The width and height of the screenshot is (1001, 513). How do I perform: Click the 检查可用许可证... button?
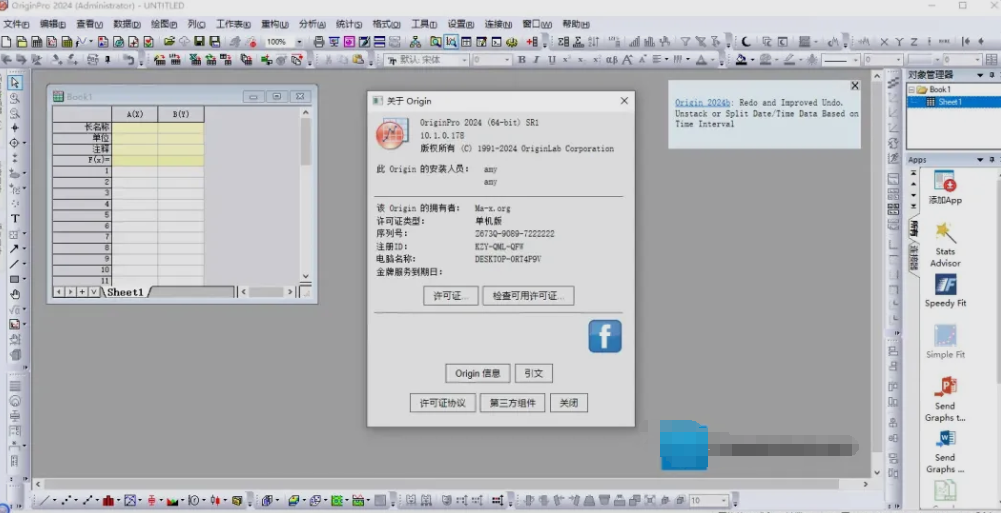pyautogui.click(x=528, y=296)
